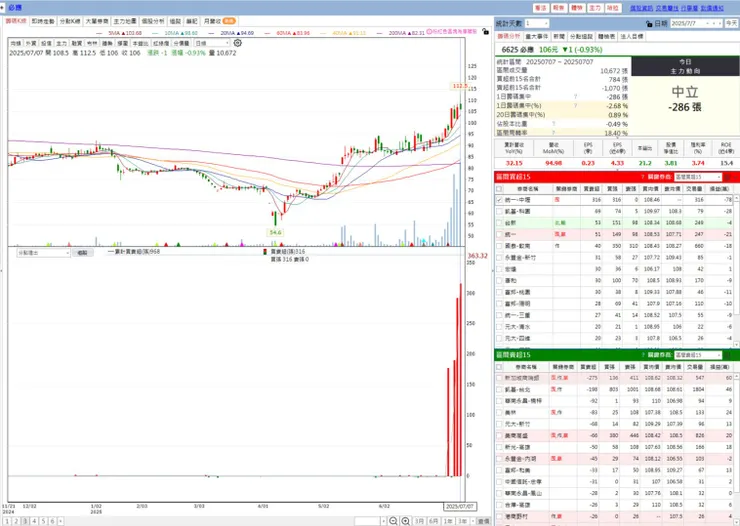This screenshot has height=526, width=740.
Task: Click the down arrow on sellers table scrollbar
Action: (736, 522)
